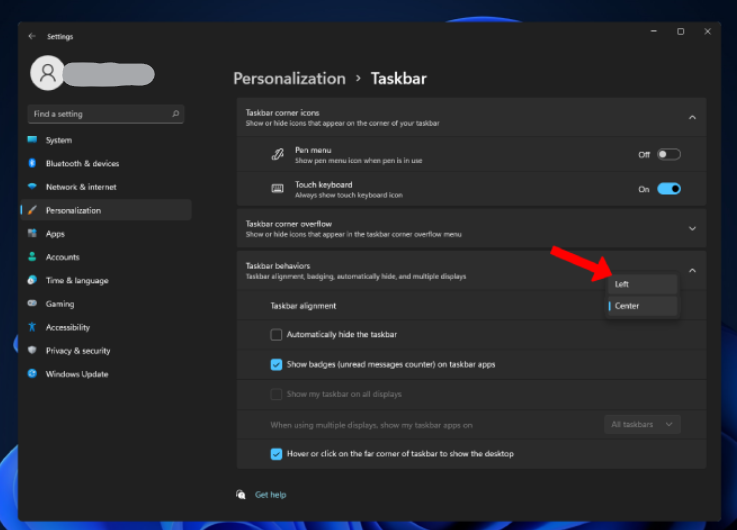Click the Windows Update sync icon
This screenshot has width=737, height=530.
(x=32, y=374)
